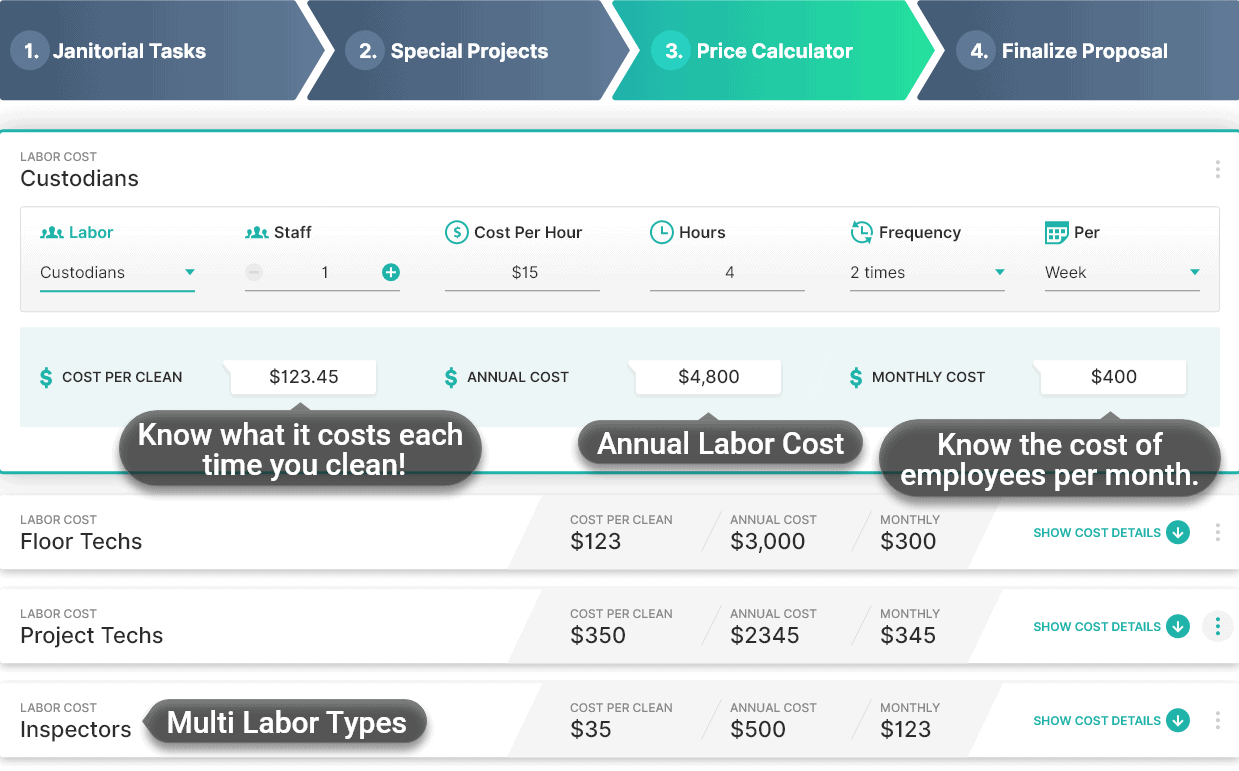Screen dimensions: 1239x771
Task: Click the people icon next to Labor
Action: (50, 232)
